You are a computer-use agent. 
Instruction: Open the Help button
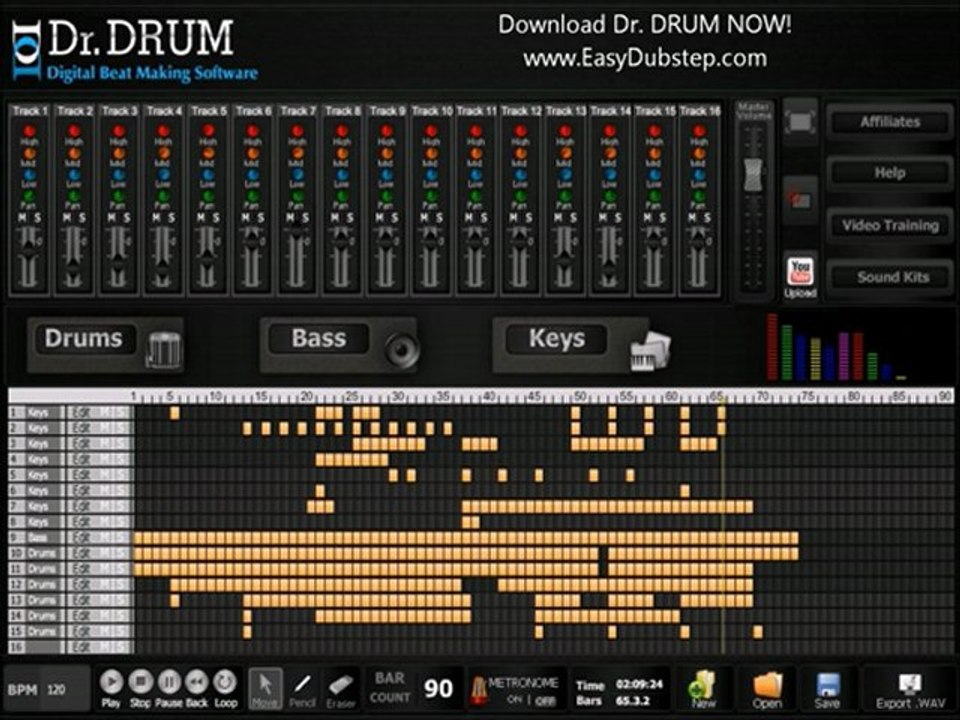pos(890,173)
